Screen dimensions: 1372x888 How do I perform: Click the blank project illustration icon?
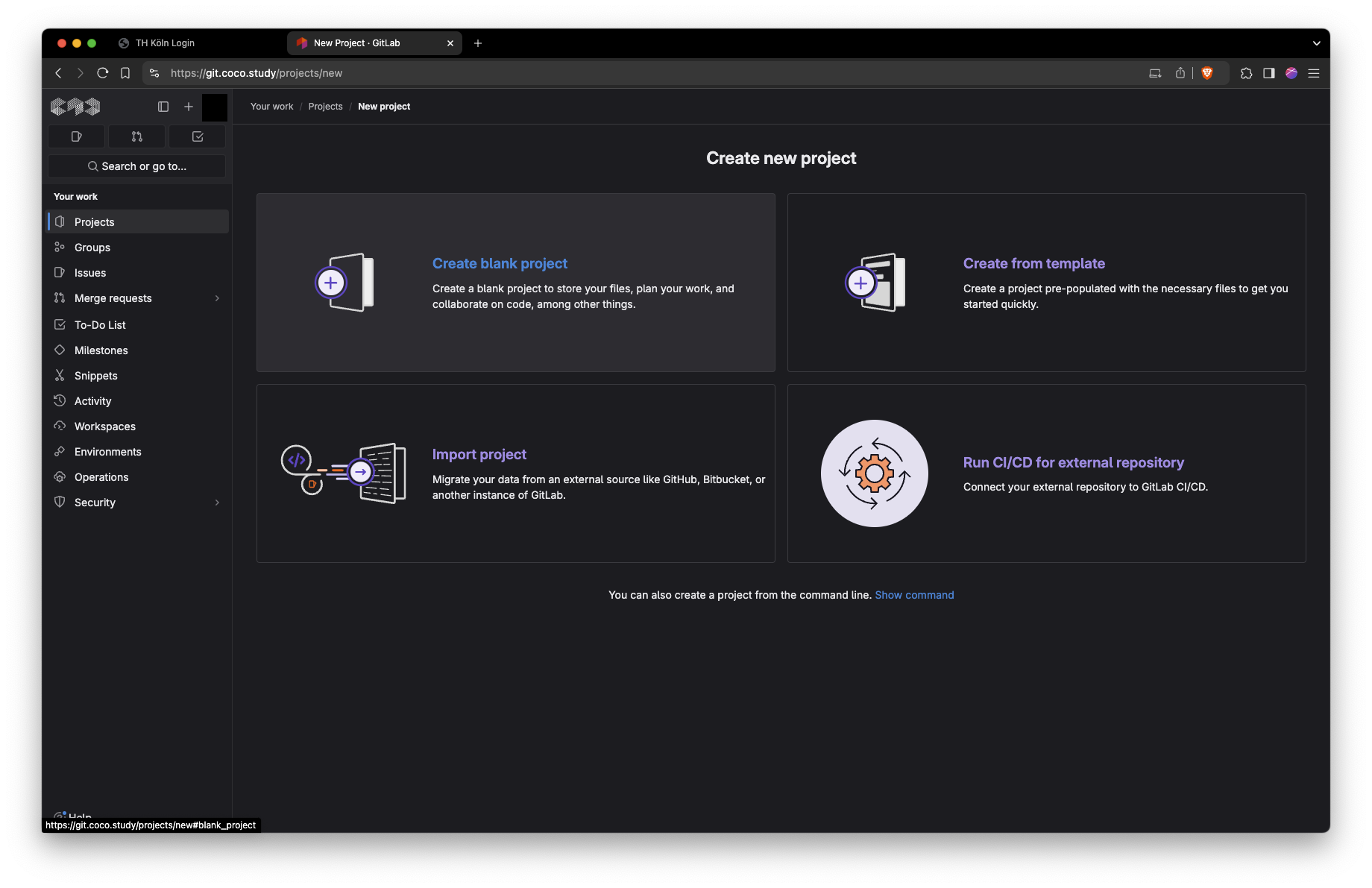coord(344,283)
